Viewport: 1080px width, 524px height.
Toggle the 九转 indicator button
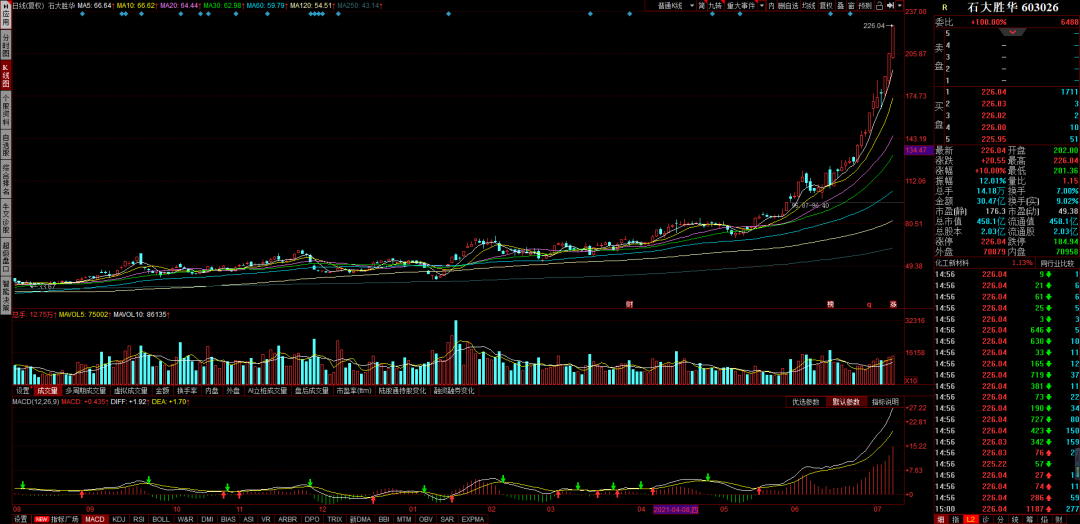(x=715, y=6)
